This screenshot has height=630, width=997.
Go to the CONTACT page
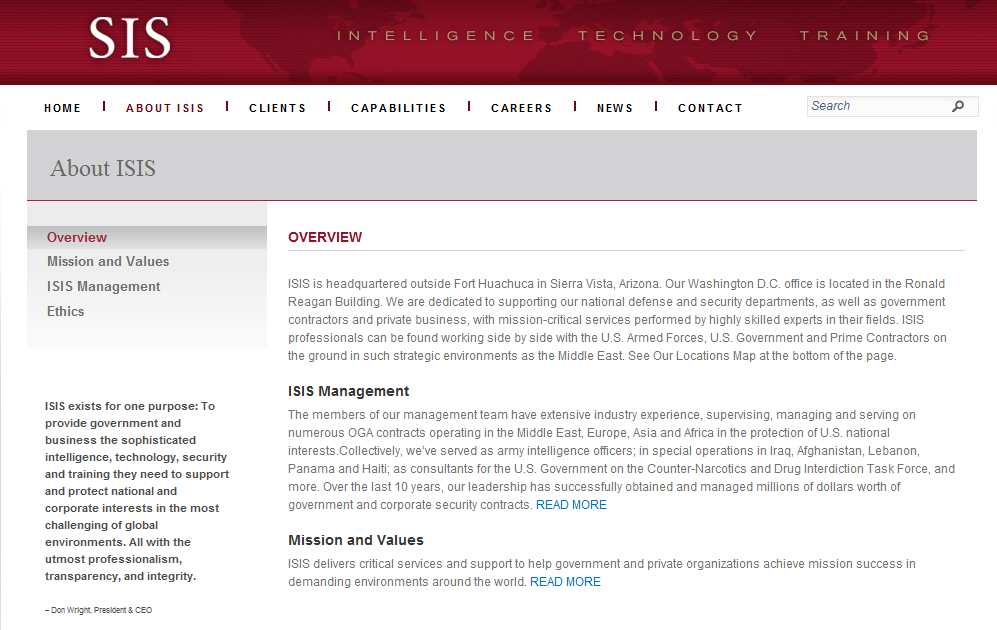[710, 108]
